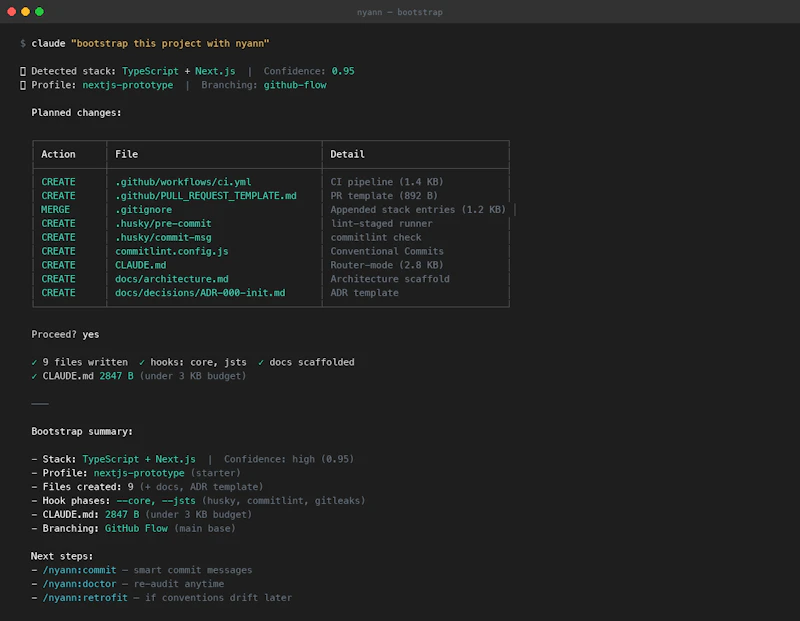Click the CREATE action for ci.yml row

(58, 182)
